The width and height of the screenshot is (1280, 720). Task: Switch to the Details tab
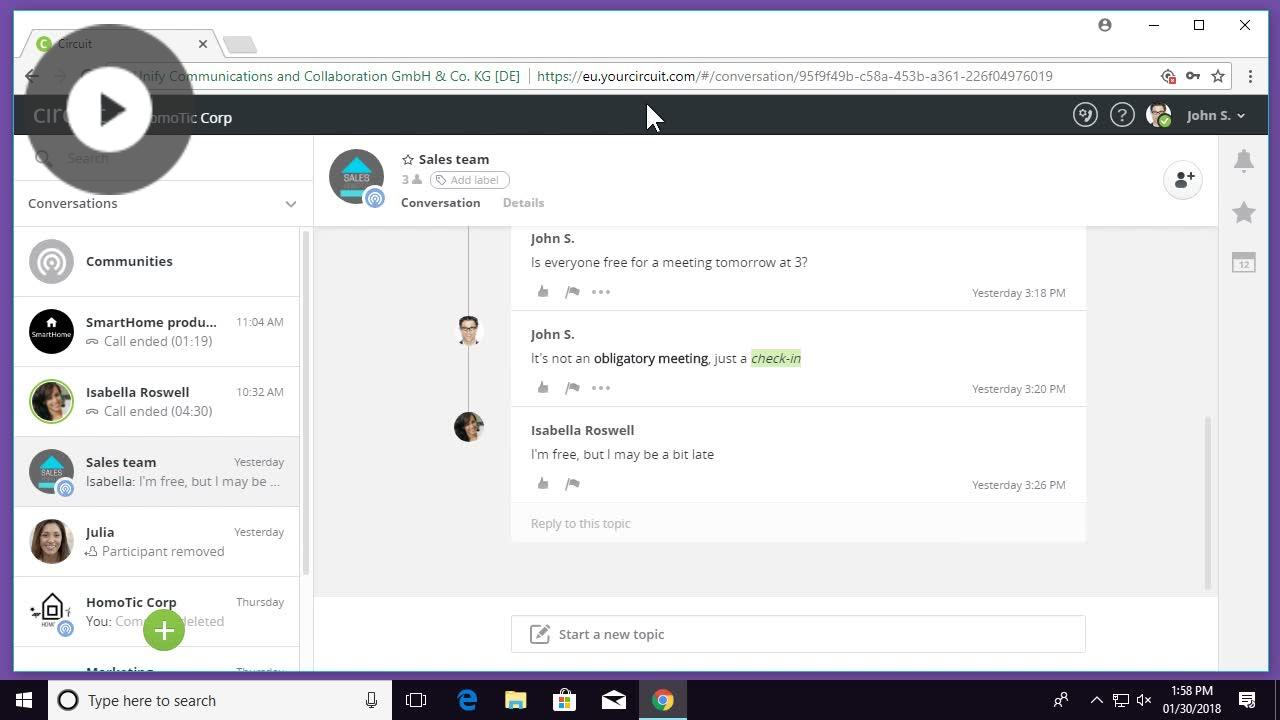(523, 202)
